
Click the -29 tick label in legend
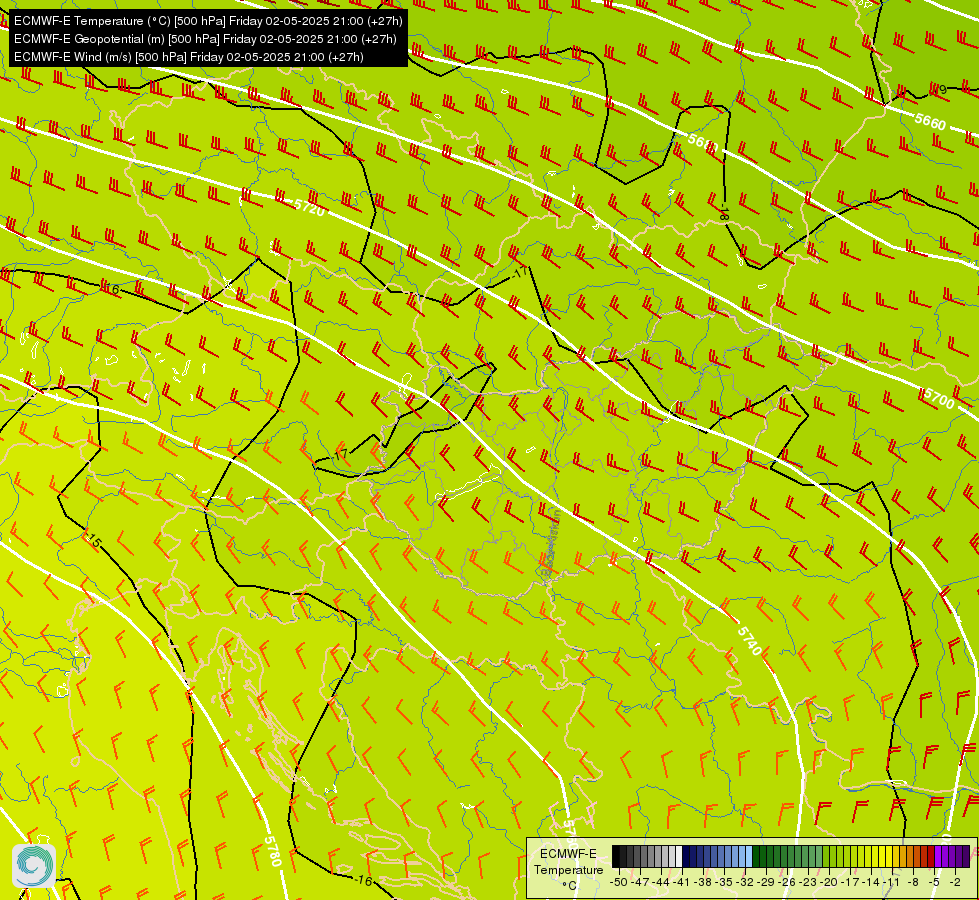coord(766,882)
